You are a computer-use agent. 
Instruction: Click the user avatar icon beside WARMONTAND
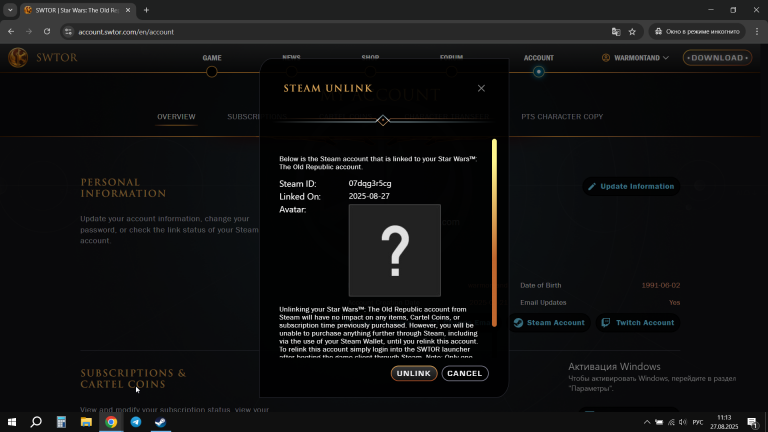[x=606, y=58]
